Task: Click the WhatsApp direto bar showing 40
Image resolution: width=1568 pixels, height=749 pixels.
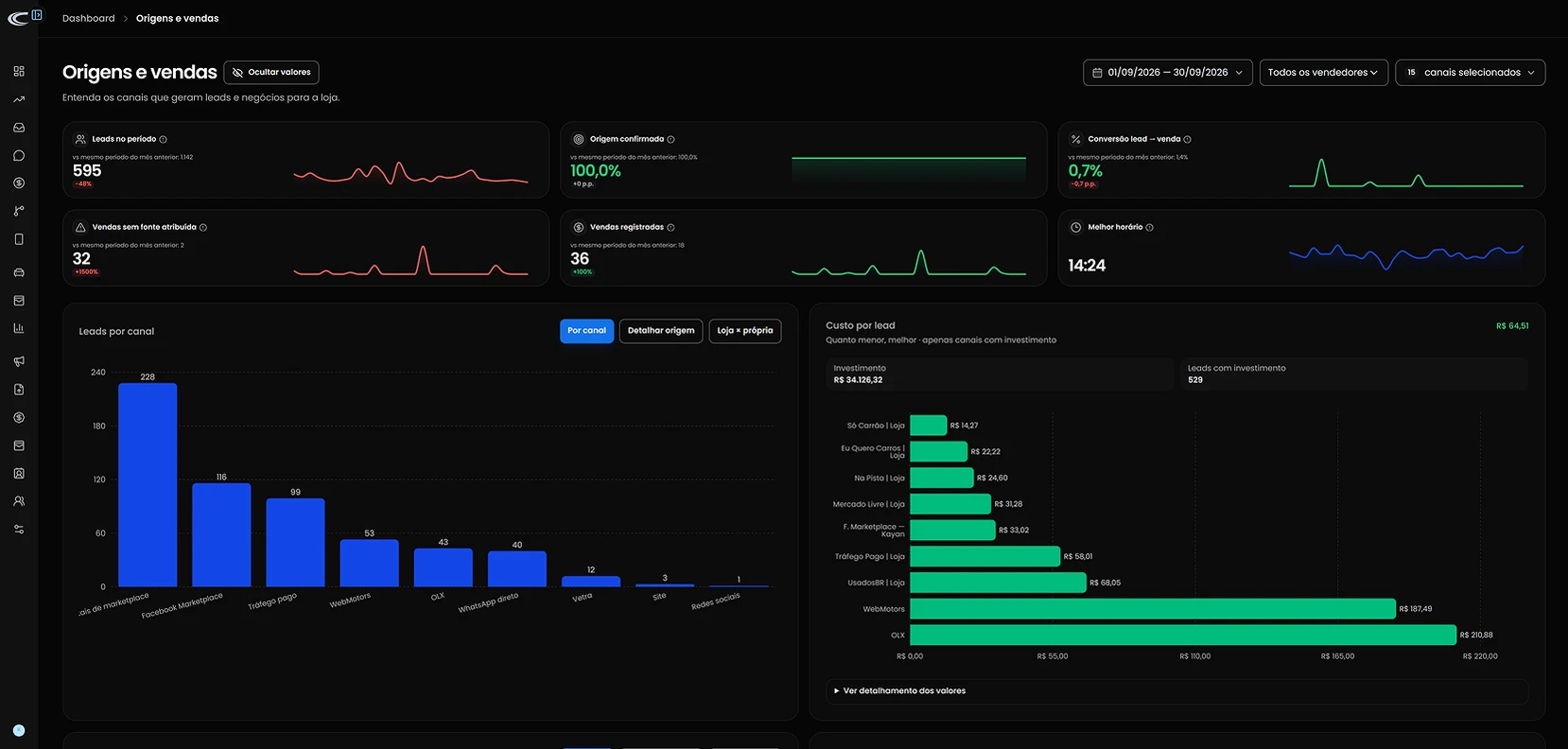Action: pyautogui.click(x=517, y=568)
